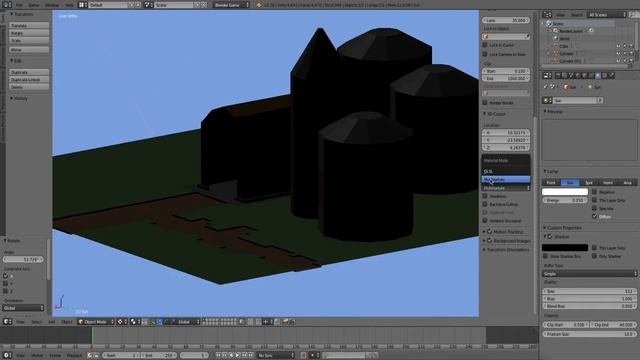Toggle the Diffuse checkbox

pos(594,216)
